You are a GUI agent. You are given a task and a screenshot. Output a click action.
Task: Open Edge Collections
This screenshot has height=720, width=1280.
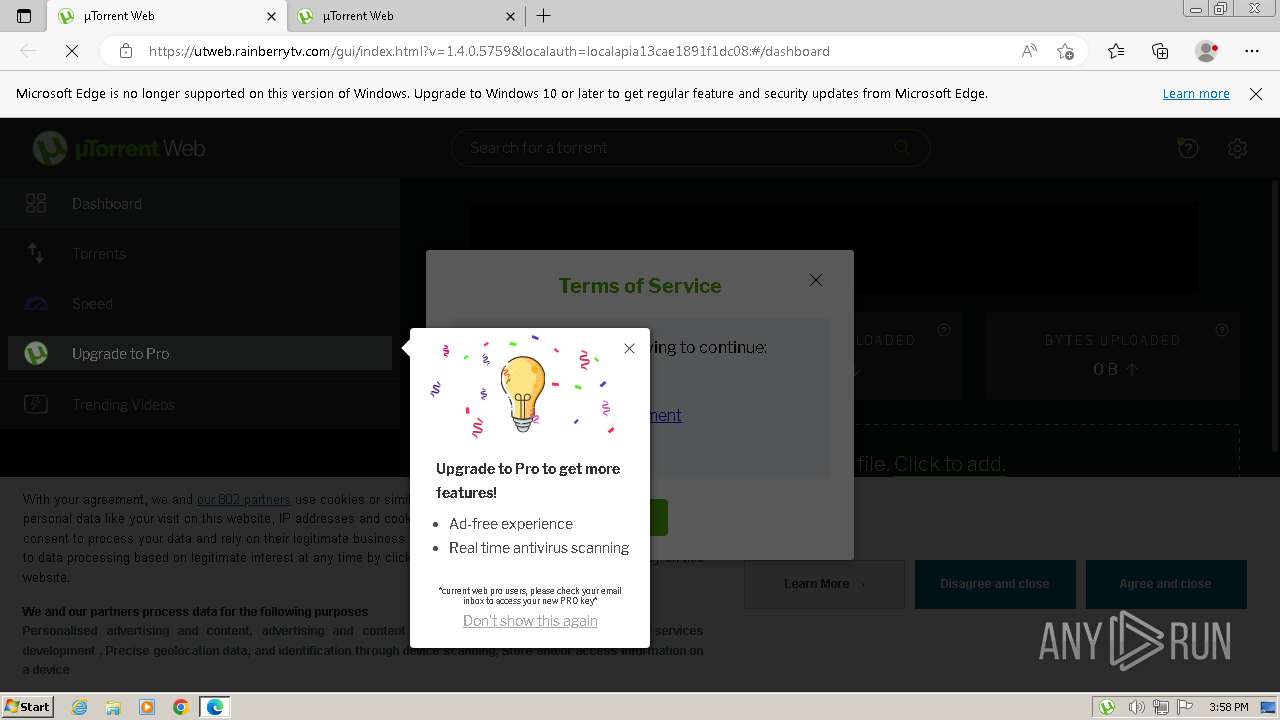1160,51
